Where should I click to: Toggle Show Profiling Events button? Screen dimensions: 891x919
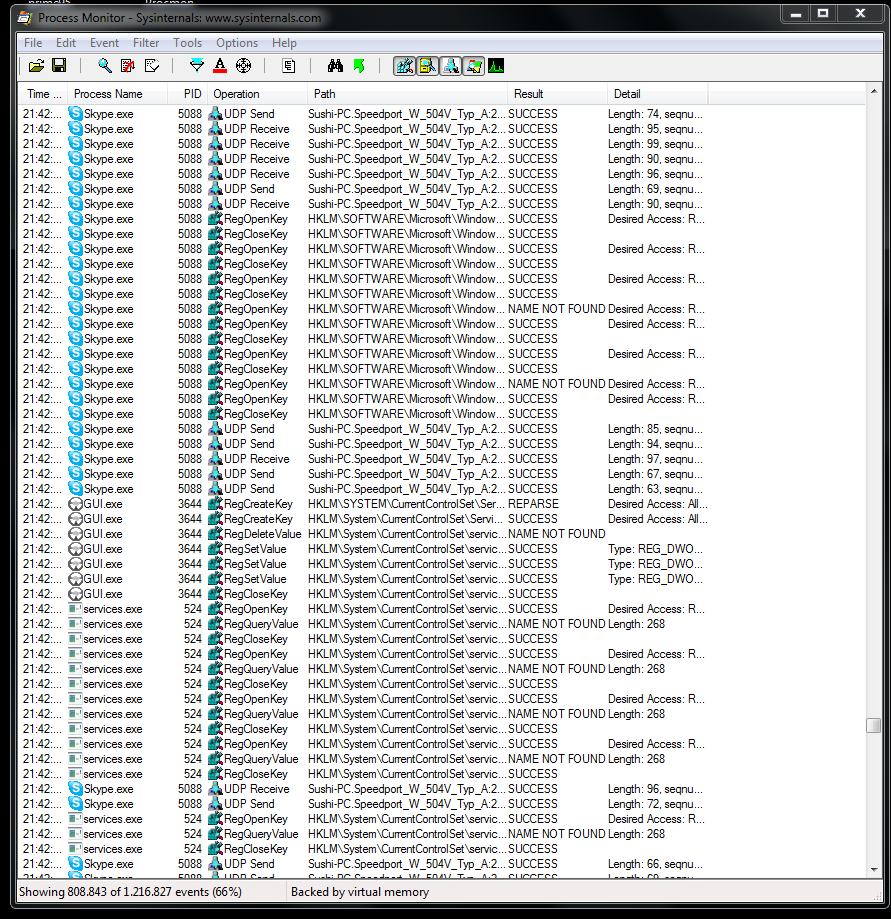(496, 66)
